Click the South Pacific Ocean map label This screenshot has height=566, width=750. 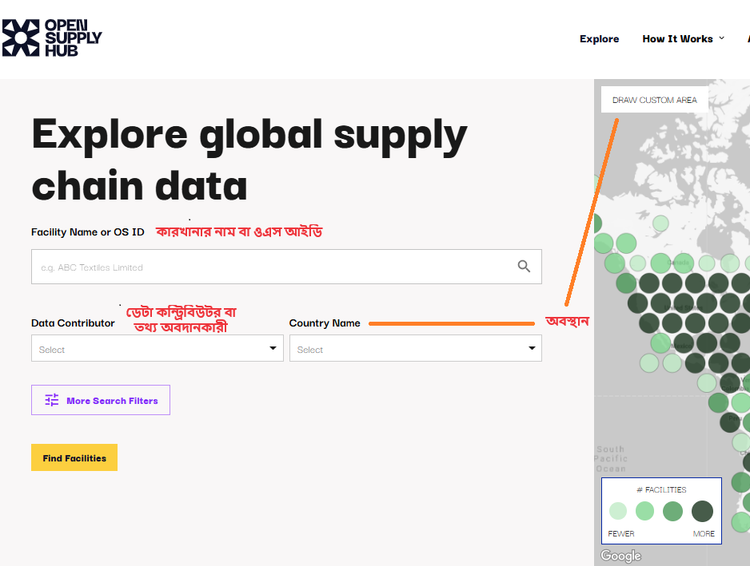point(610,459)
